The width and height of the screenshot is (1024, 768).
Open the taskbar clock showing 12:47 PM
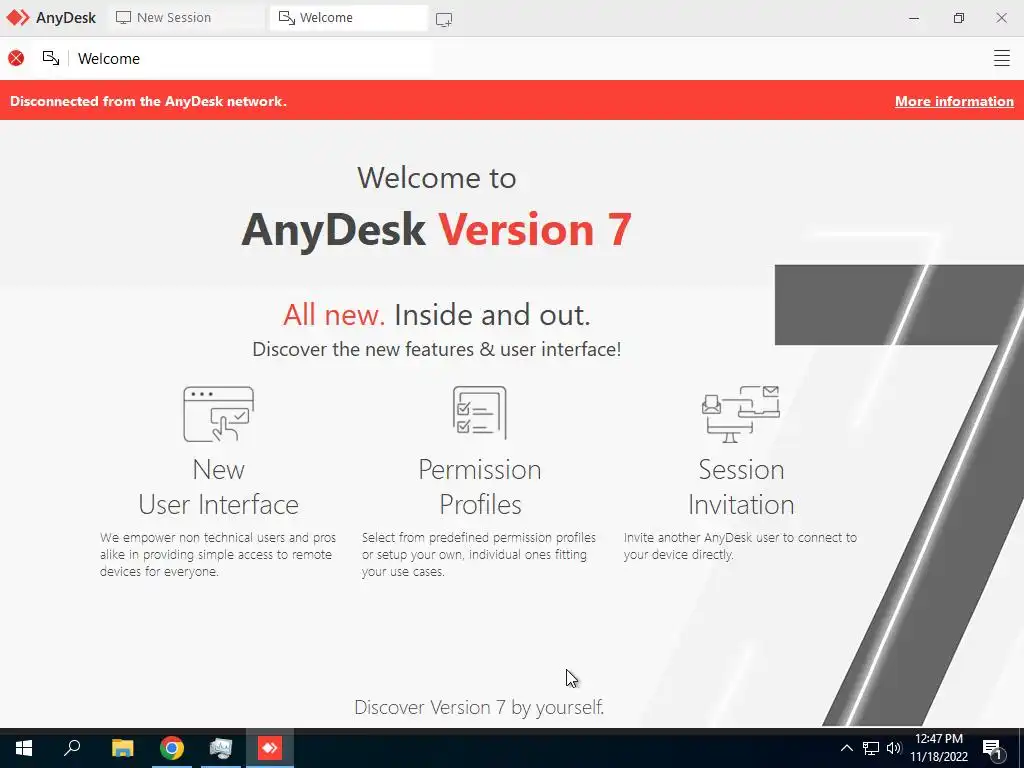[938, 748]
